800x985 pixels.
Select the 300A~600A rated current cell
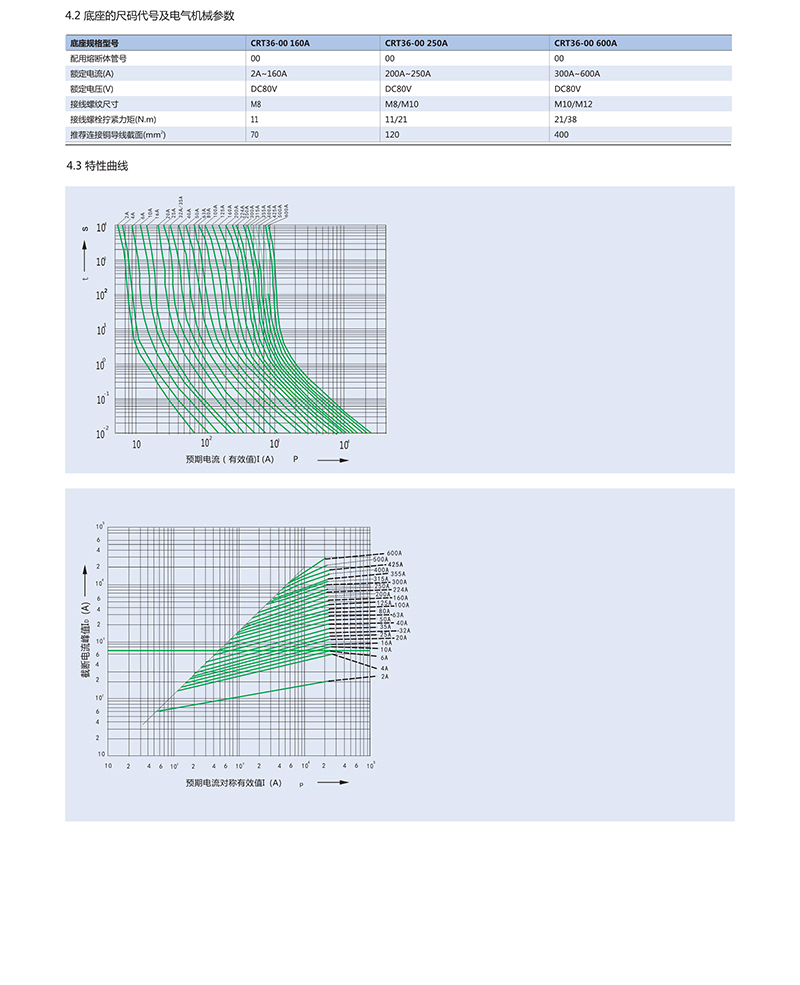pos(576,73)
